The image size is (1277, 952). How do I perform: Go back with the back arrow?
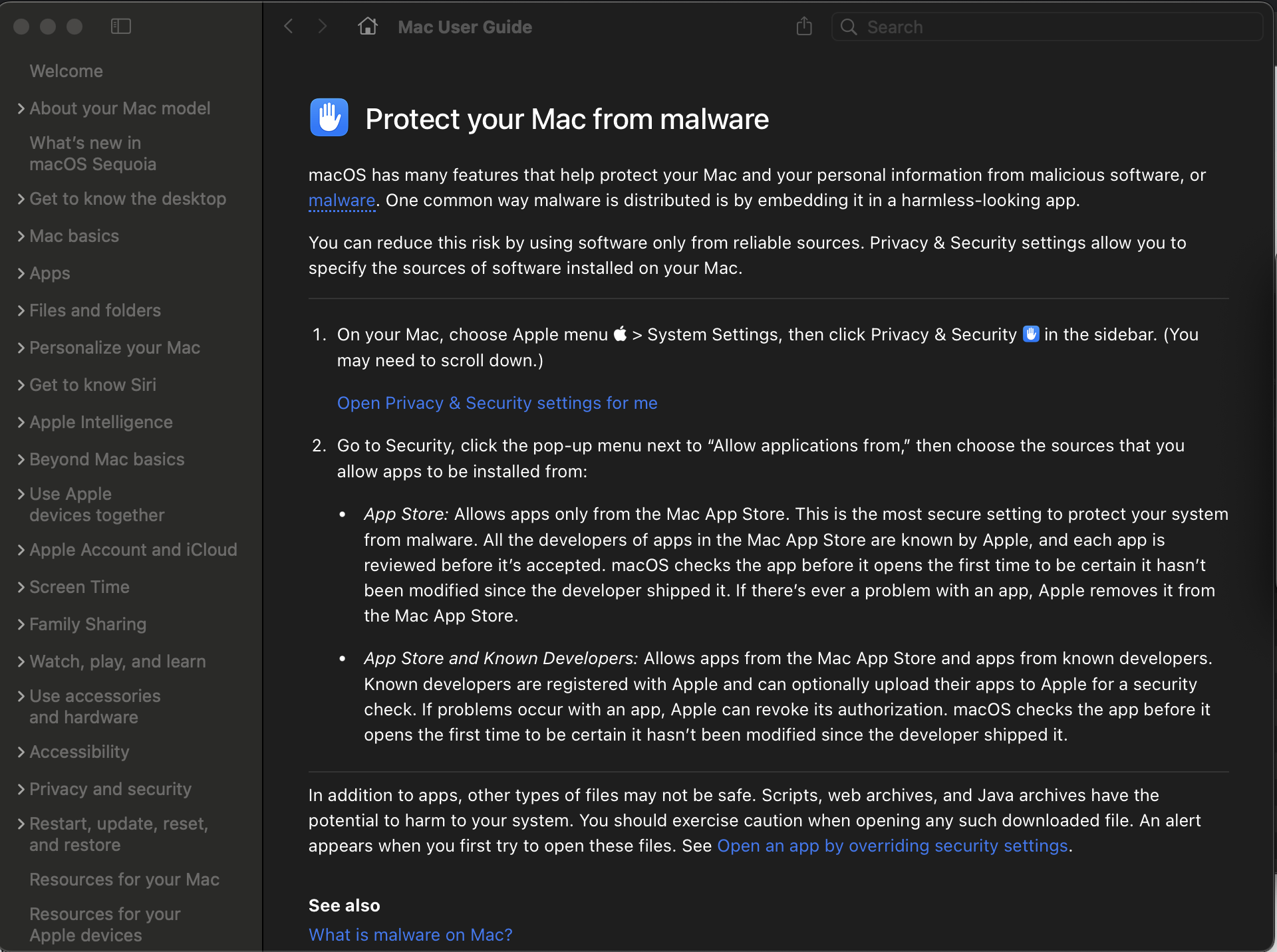[x=288, y=27]
